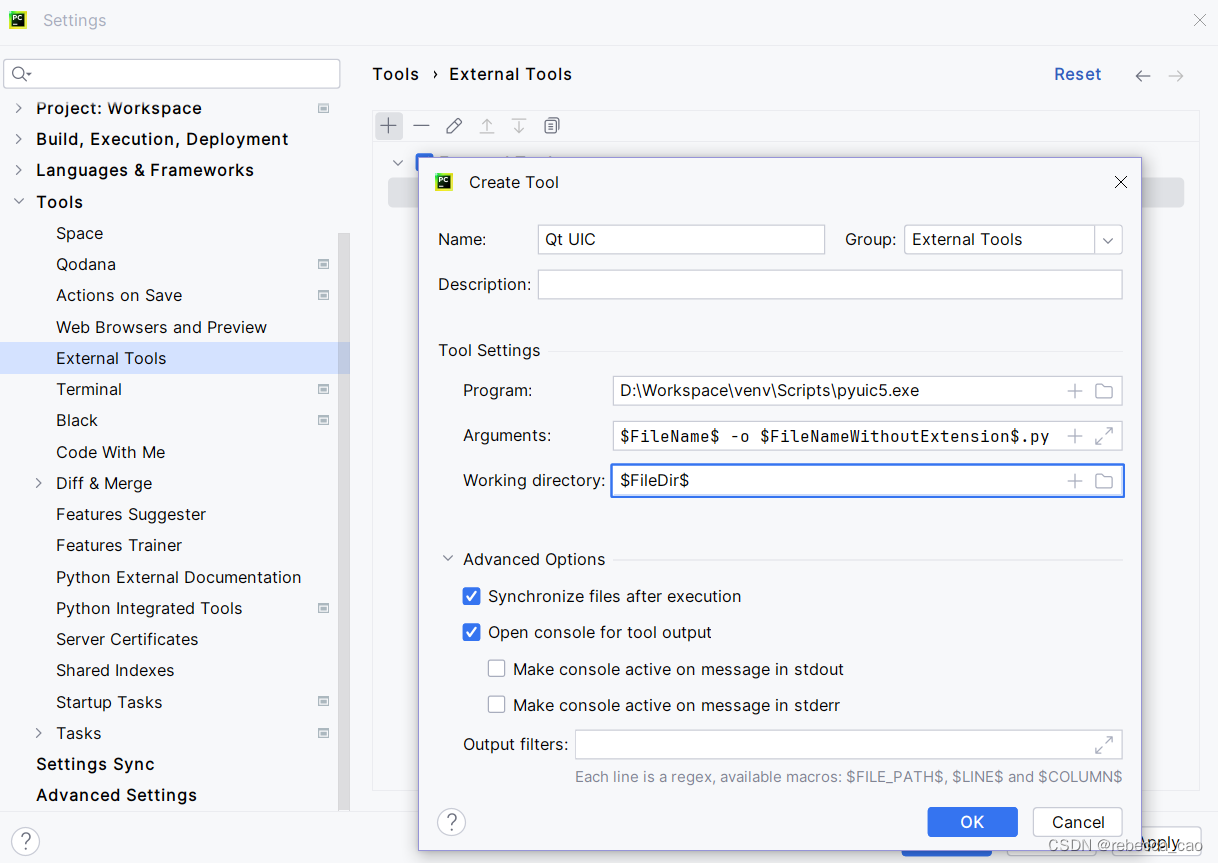This screenshot has width=1218, height=863.
Task: Remove the selected external tool
Action: click(x=421, y=125)
